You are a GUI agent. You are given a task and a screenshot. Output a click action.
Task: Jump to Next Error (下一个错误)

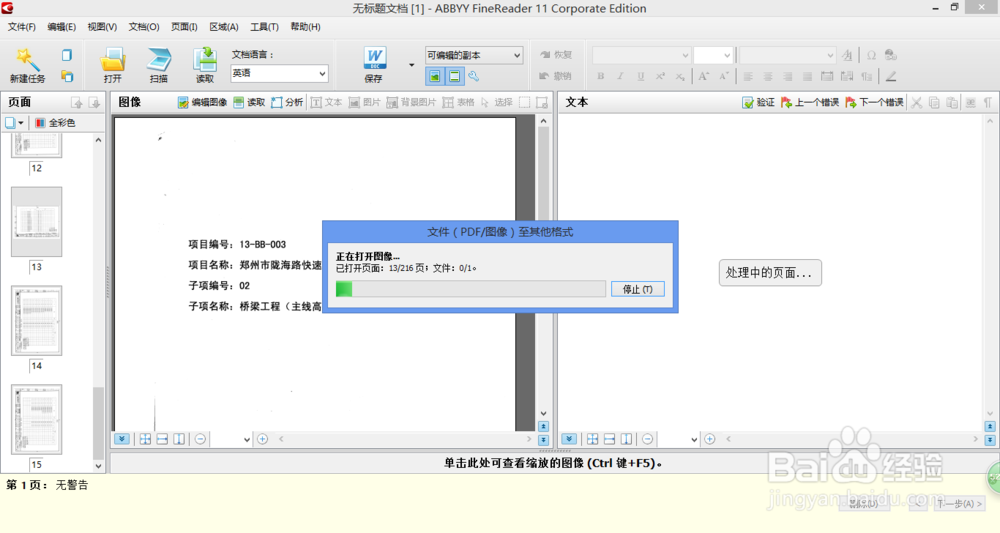point(874,102)
